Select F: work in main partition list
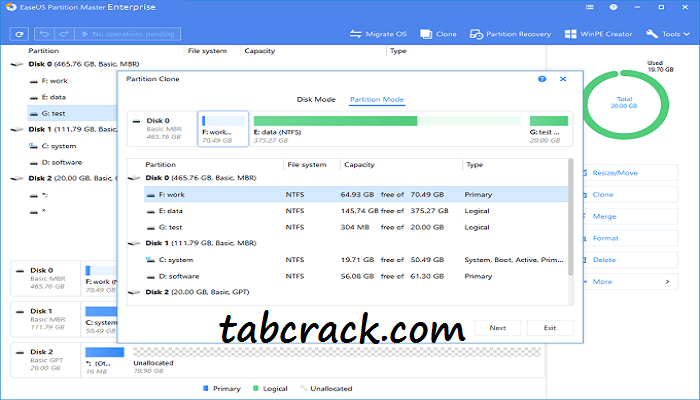 (x=54, y=81)
